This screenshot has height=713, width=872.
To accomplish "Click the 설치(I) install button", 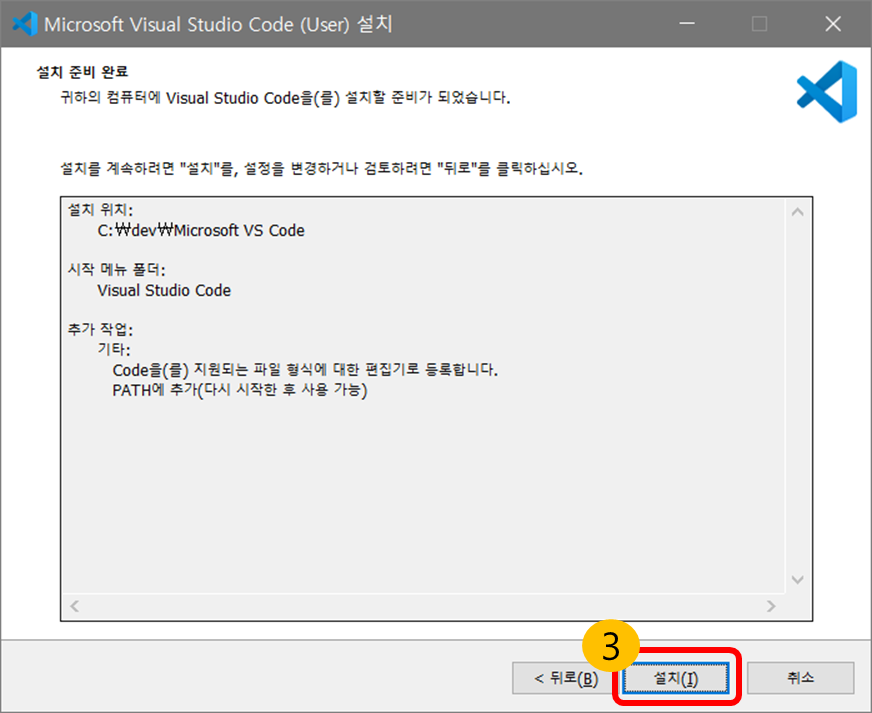I will click(675, 678).
